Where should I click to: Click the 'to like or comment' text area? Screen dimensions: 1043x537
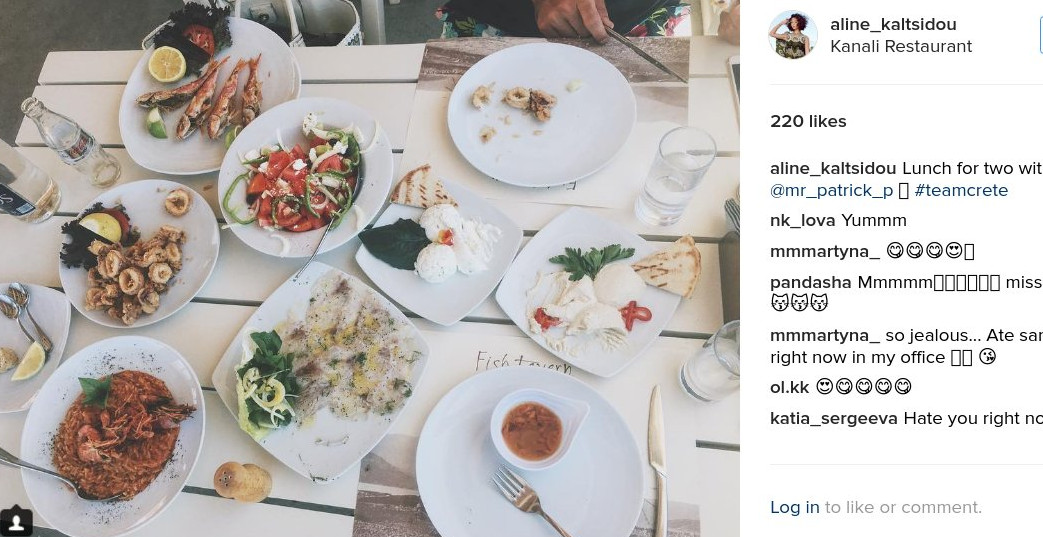point(903,508)
